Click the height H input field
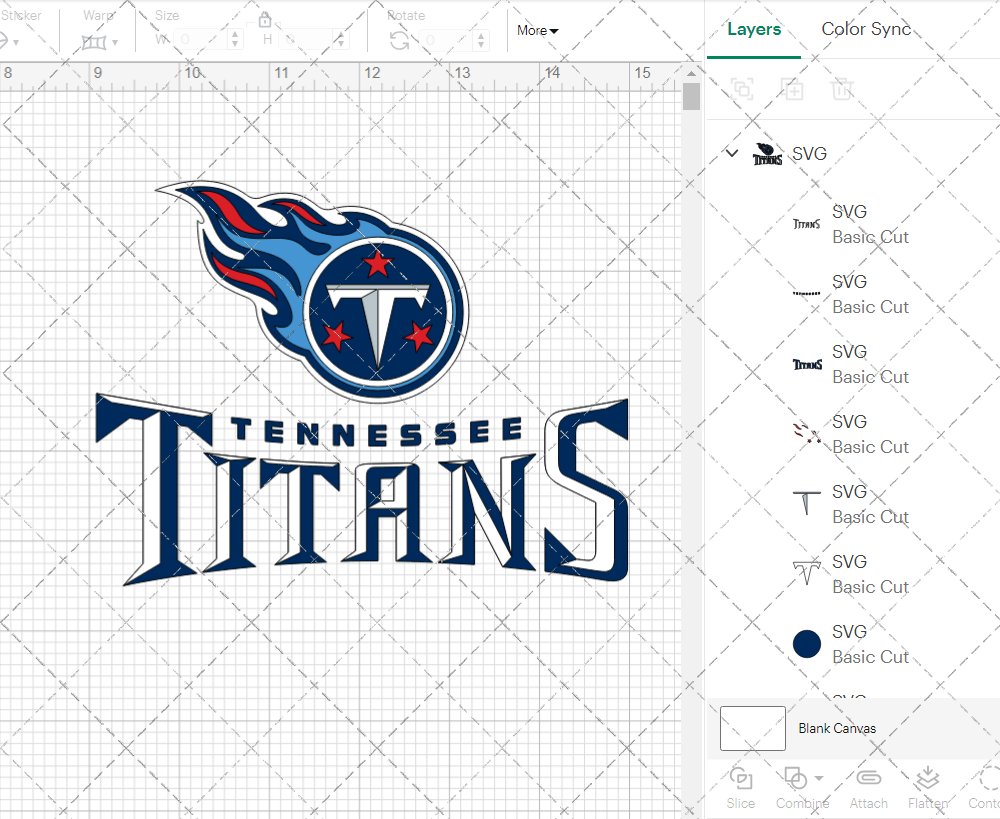Viewport: 1000px width, 819px height. [305, 40]
